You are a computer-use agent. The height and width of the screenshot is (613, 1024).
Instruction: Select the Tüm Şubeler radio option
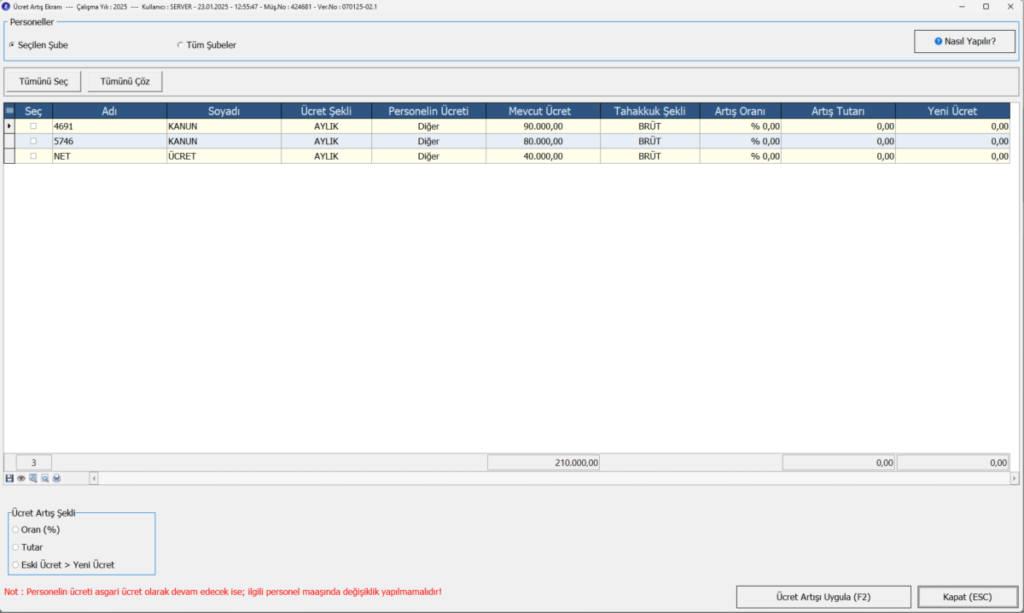click(207, 45)
